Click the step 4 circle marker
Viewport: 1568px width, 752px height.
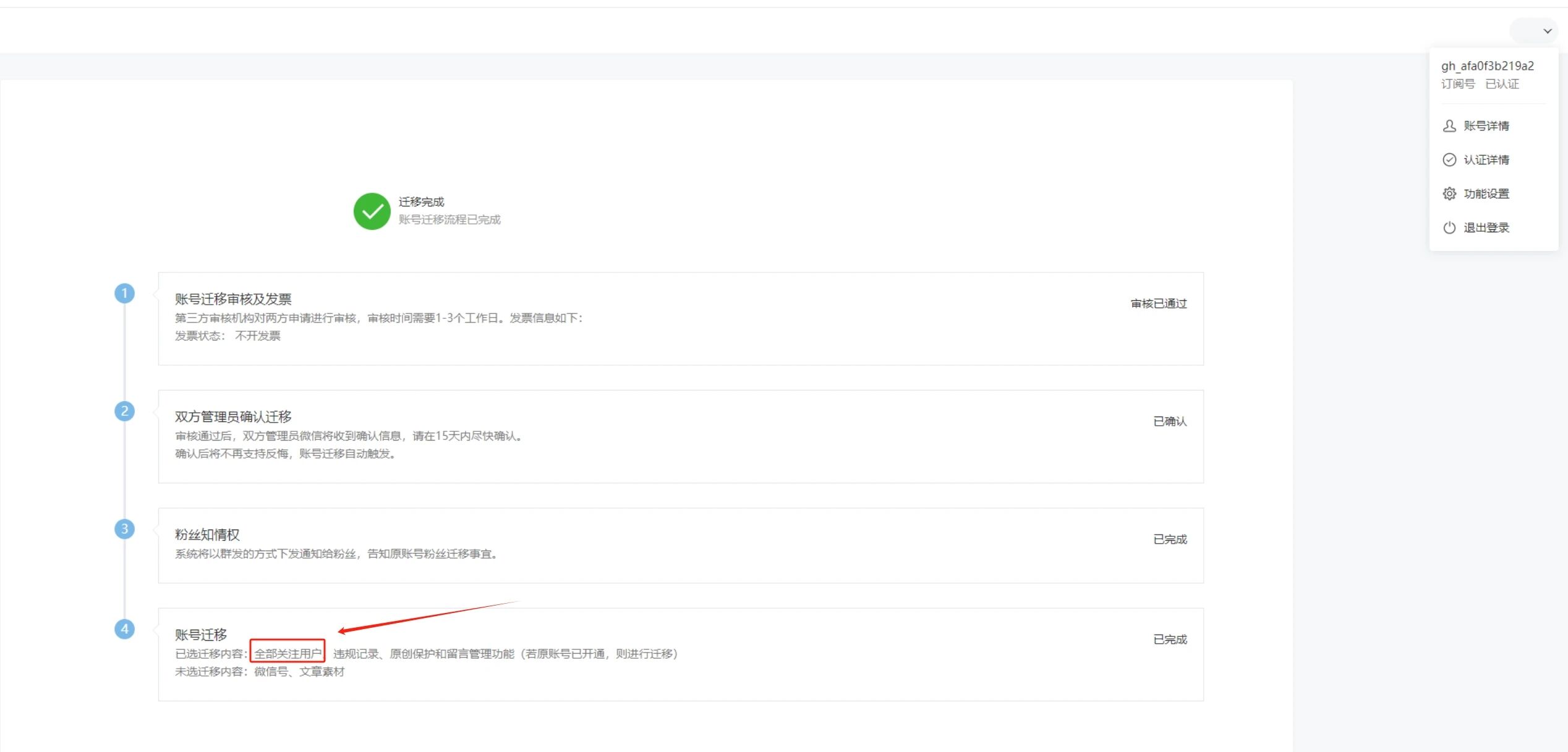[x=124, y=629]
